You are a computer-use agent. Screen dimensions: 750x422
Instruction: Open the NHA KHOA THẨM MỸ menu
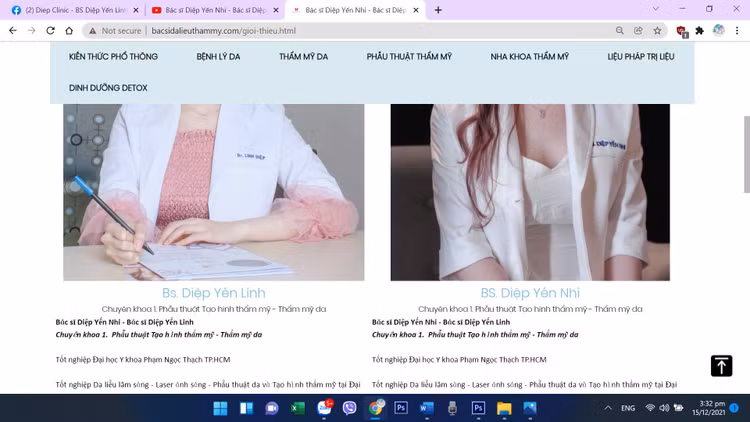(529, 57)
